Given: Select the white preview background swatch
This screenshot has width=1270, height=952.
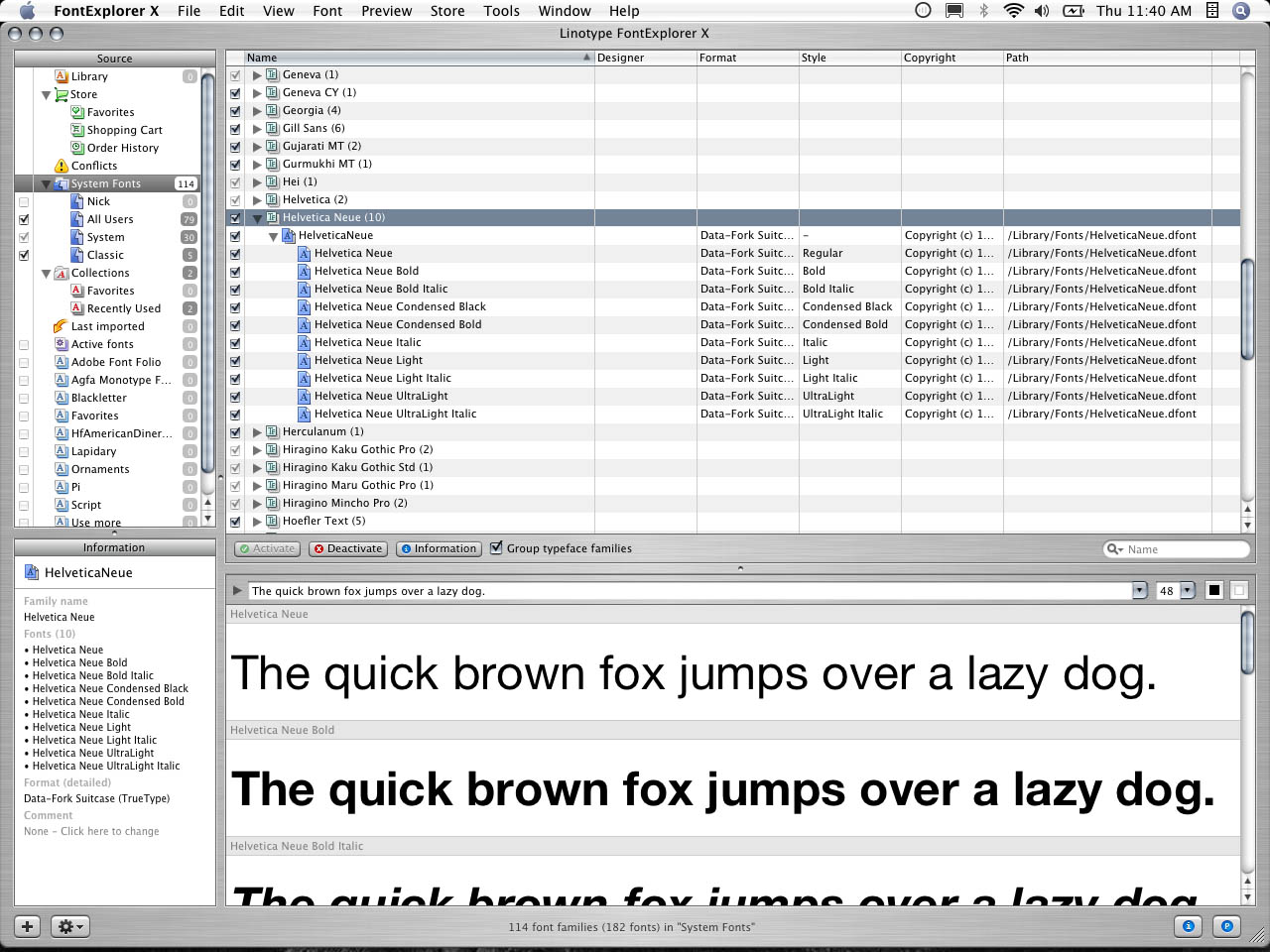Looking at the screenshot, I should (1238, 590).
